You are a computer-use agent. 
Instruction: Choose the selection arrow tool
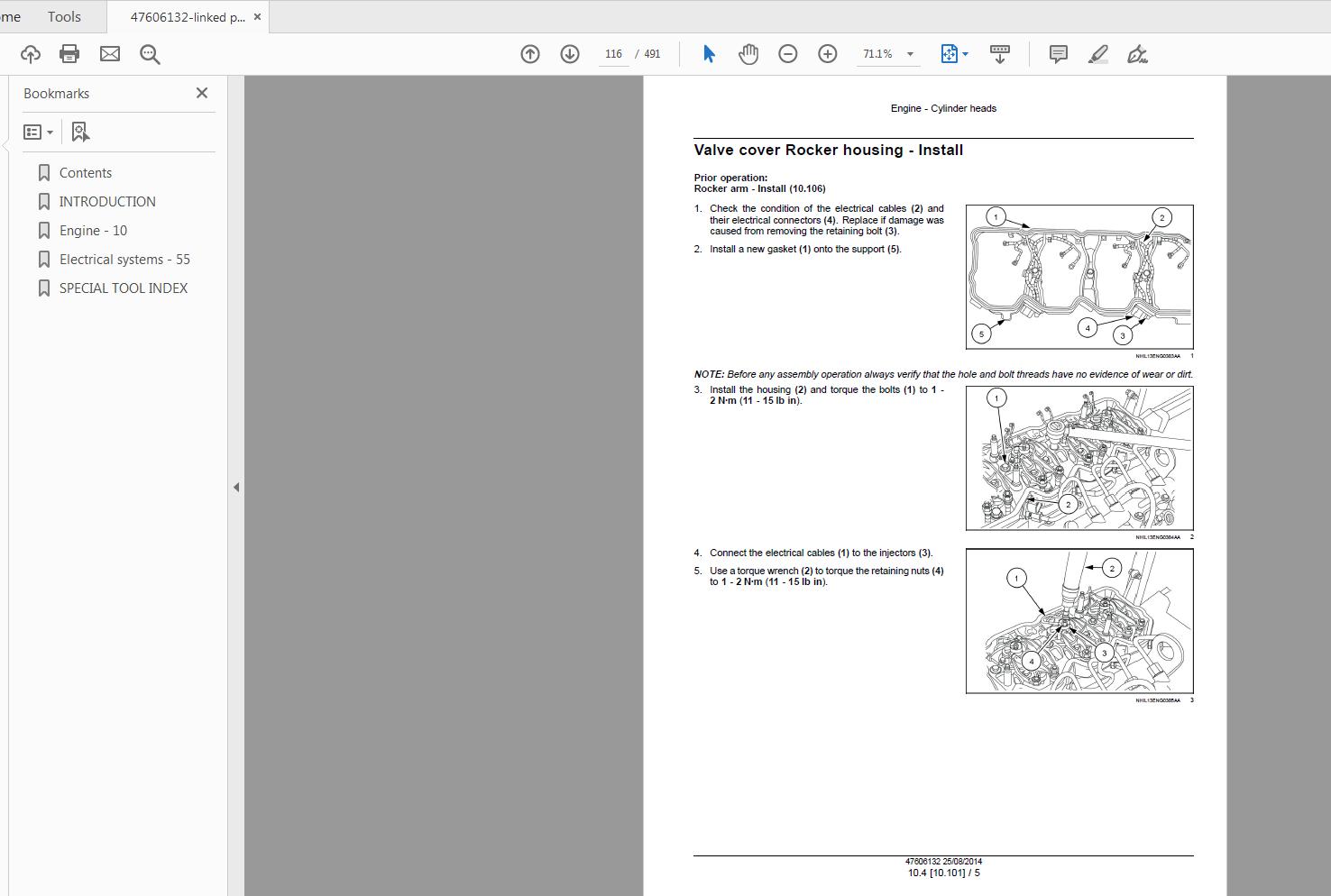click(x=709, y=54)
